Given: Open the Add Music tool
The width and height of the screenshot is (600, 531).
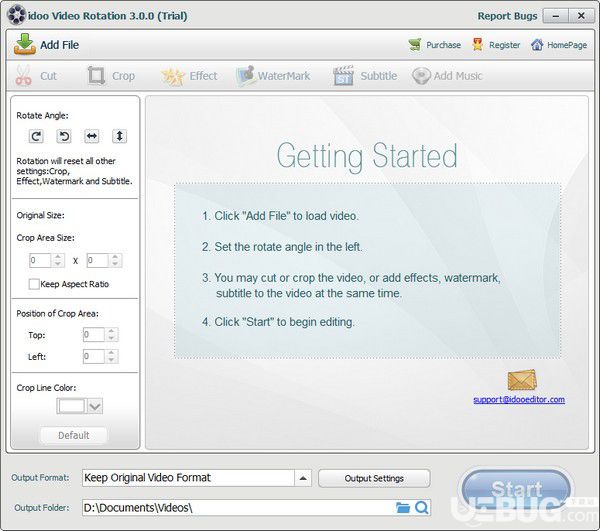Looking at the screenshot, I should 421,76.
